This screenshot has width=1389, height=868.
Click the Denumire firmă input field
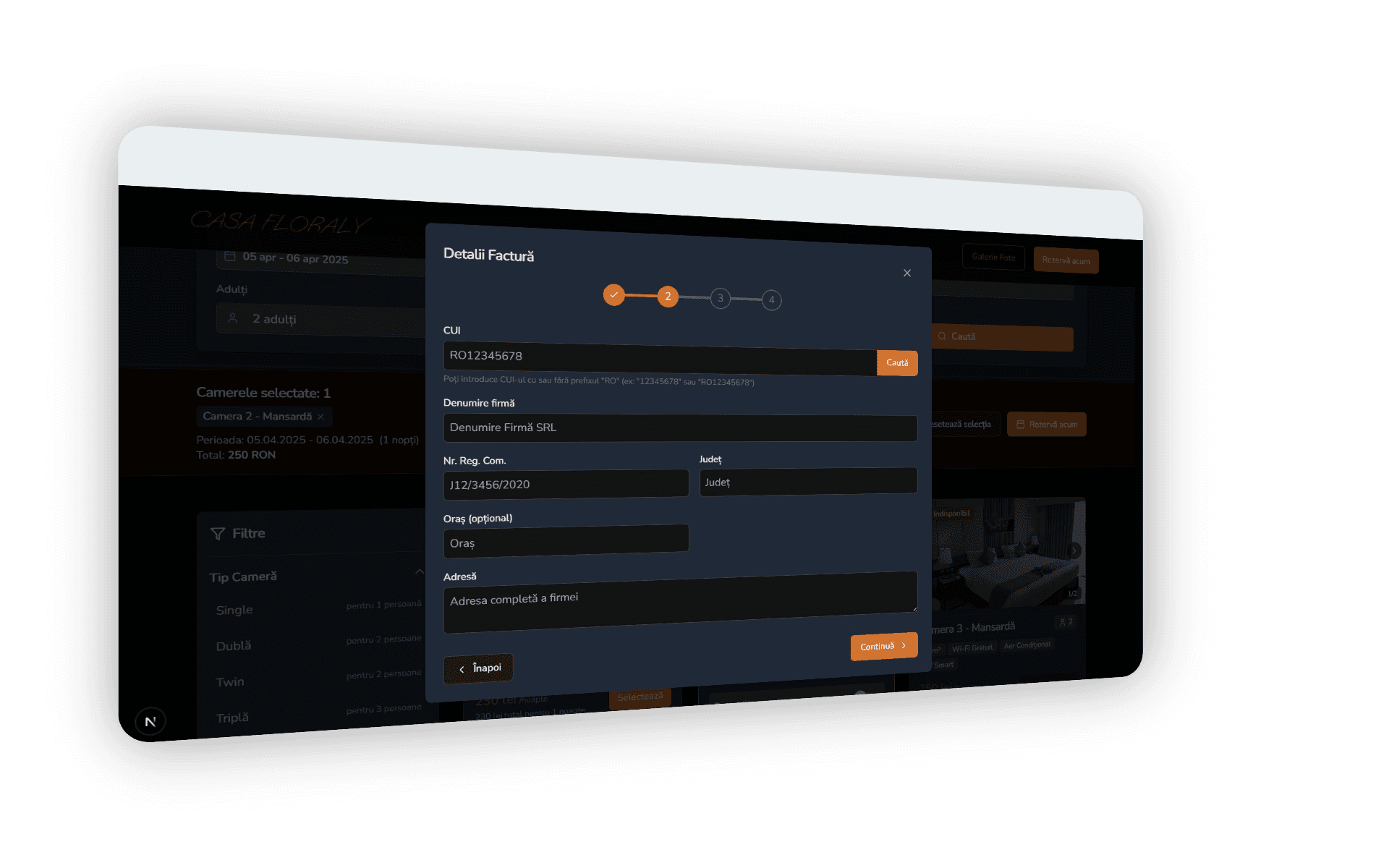[x=679, y=428]
